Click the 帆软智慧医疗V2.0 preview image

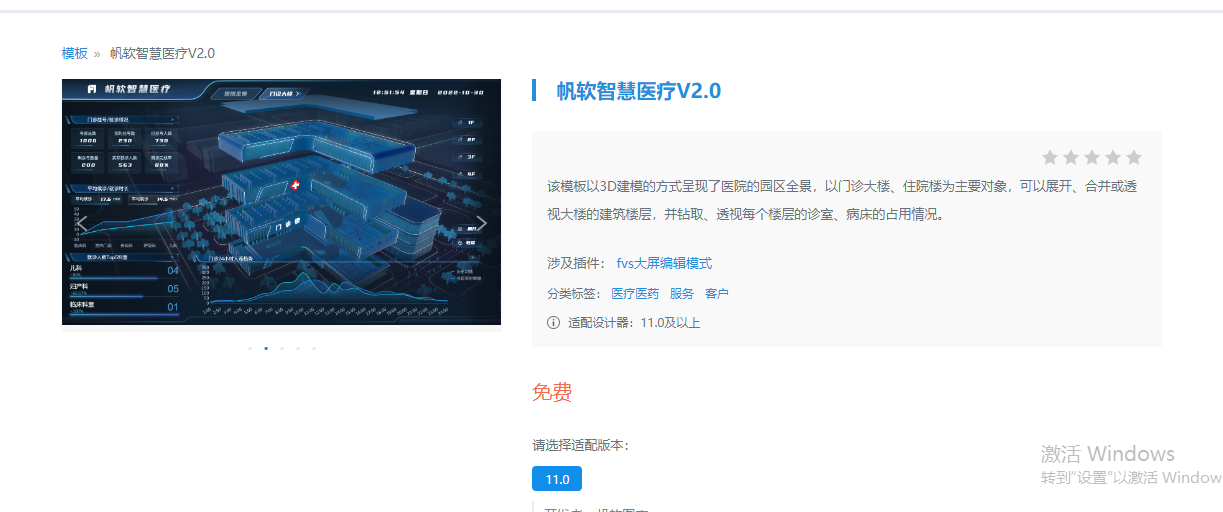(281, 202)
